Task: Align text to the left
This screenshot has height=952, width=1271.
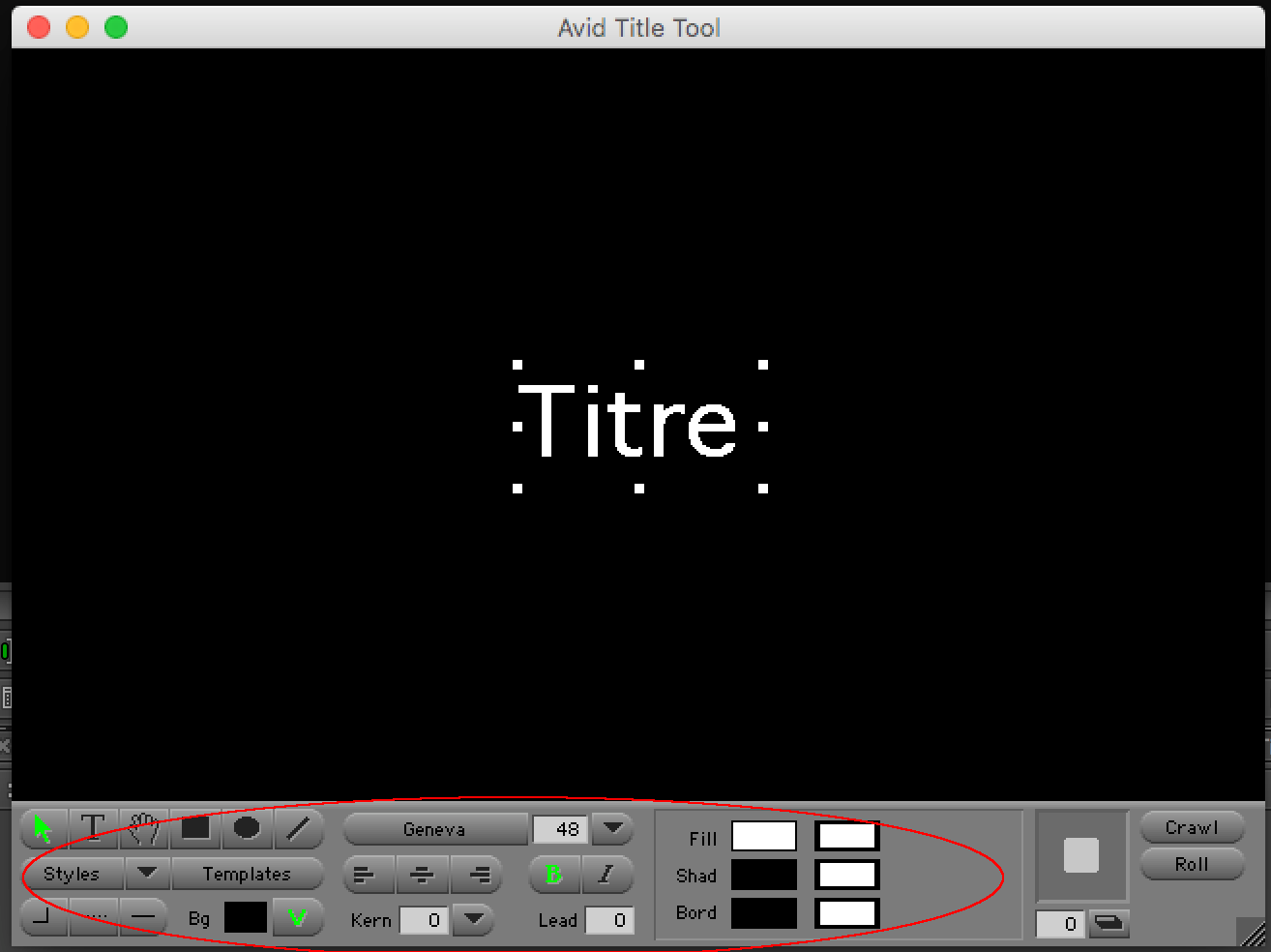Action: (366, 876)
